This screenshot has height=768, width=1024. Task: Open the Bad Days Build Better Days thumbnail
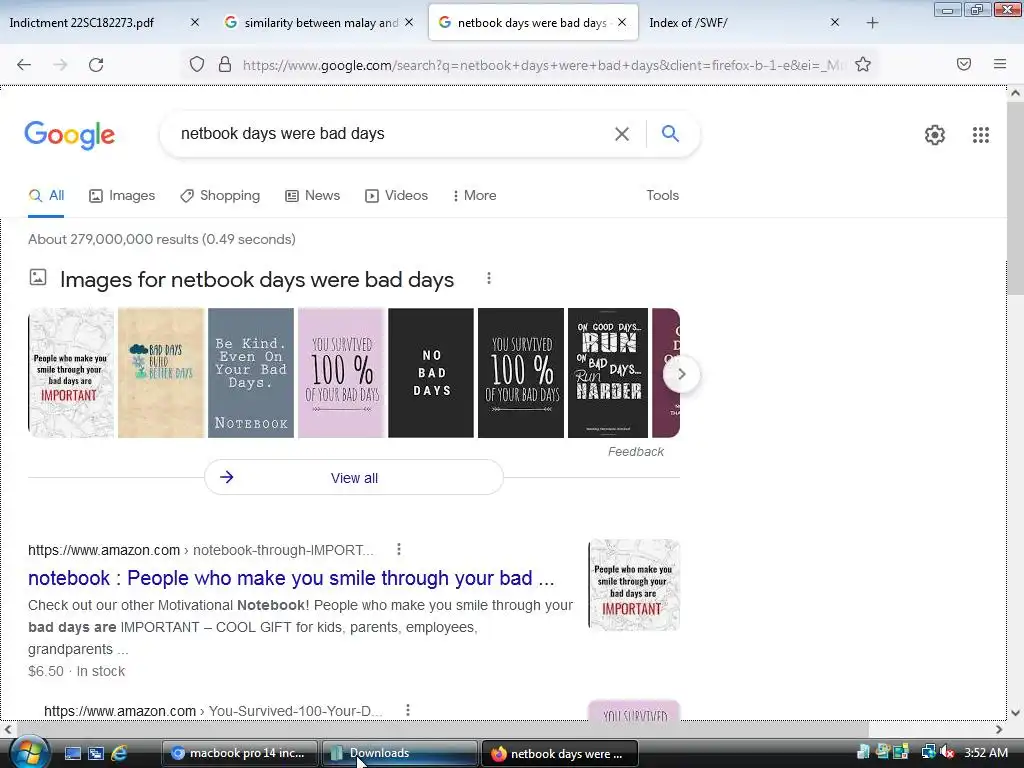coord(161,373)
